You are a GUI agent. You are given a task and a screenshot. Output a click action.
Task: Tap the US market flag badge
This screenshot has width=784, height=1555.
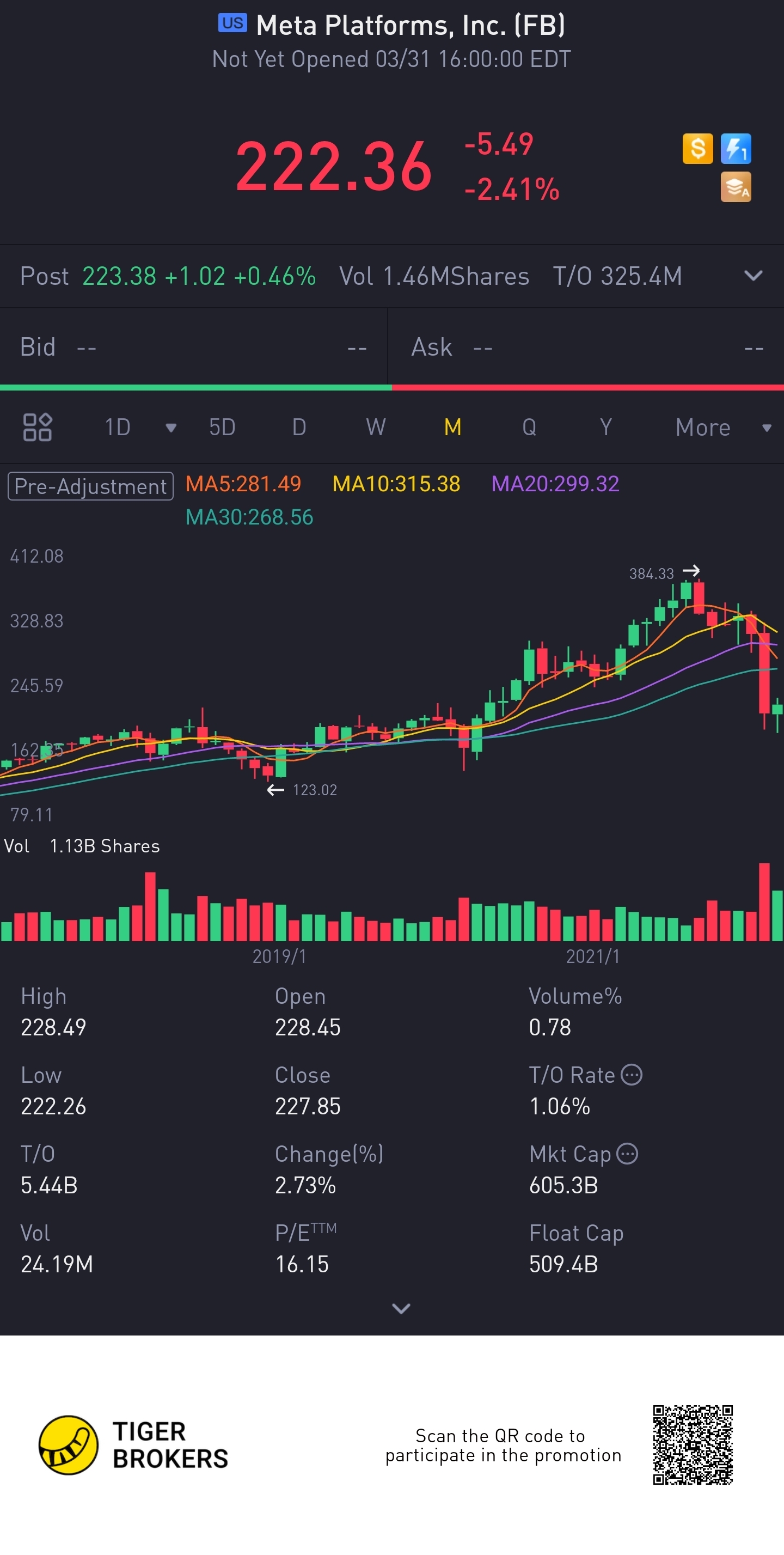[x=232, y=23]
